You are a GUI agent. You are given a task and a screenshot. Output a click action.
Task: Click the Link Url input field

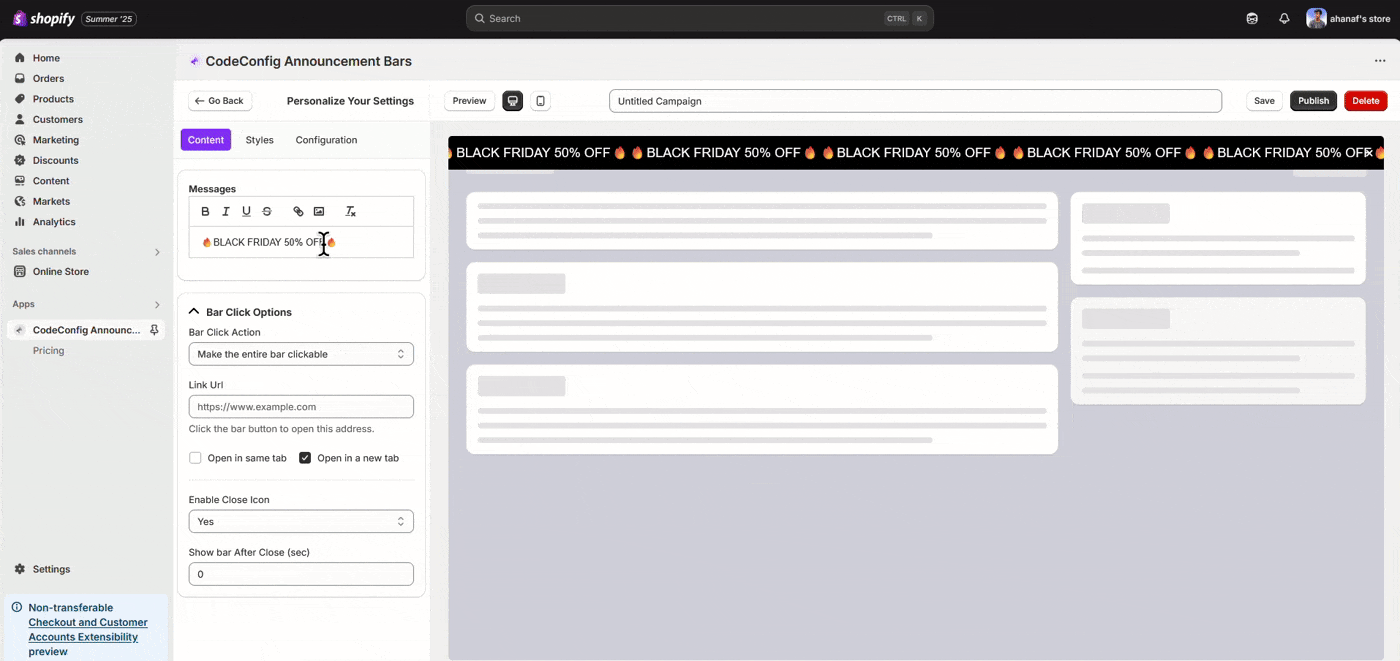(301, 407)
